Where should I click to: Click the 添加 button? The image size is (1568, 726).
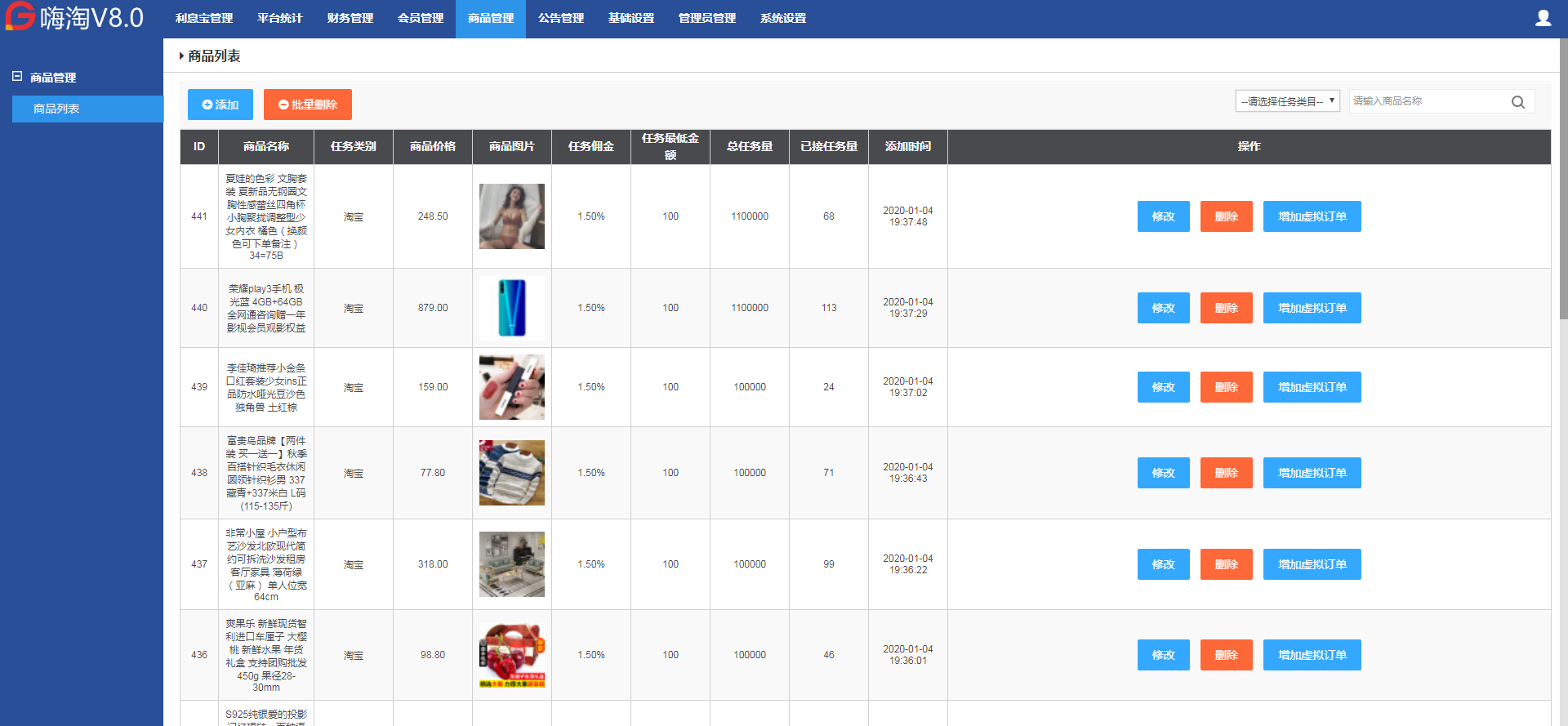point(220,105)
